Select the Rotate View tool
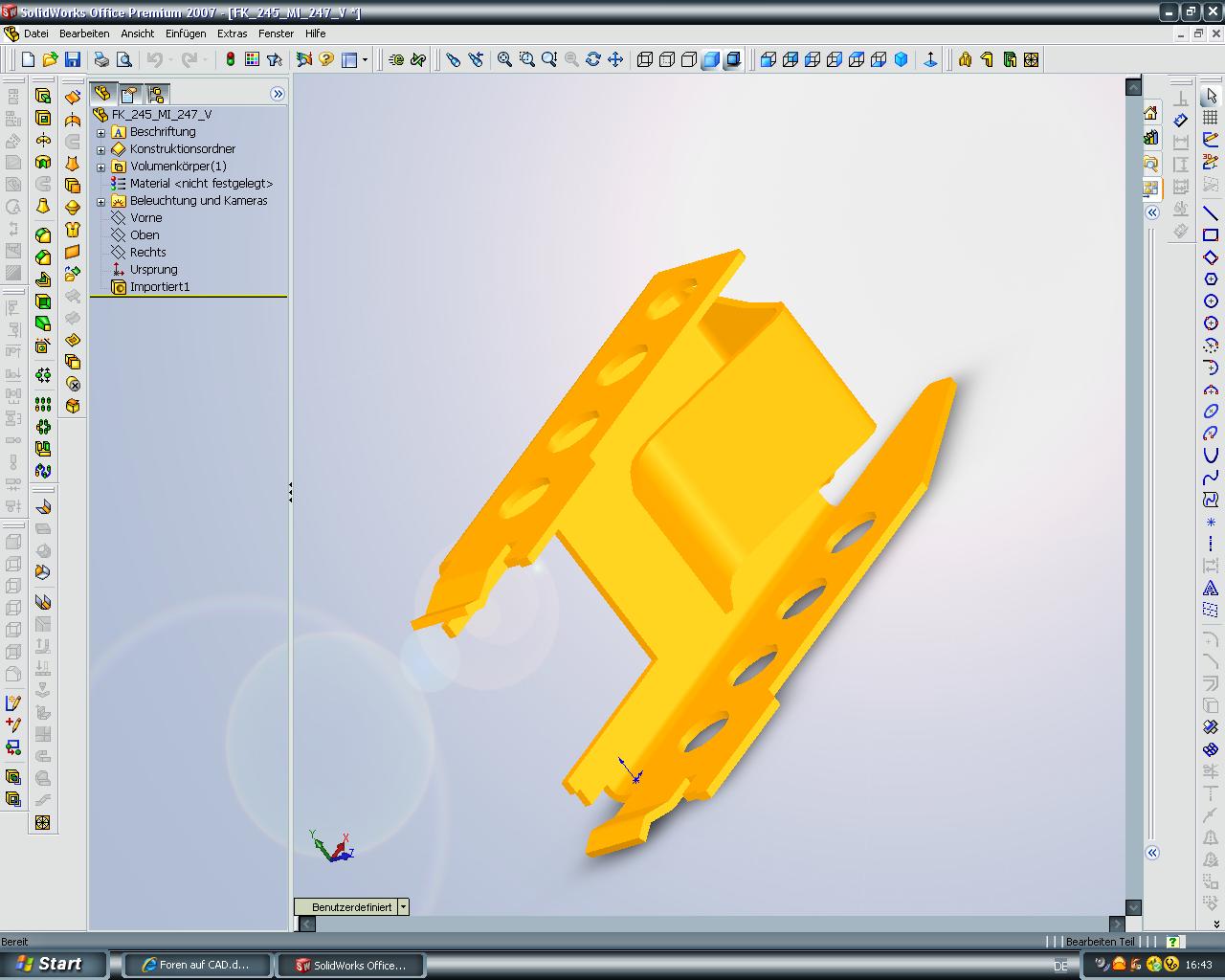The image size is (1225, 980). (x=593, y=59)
